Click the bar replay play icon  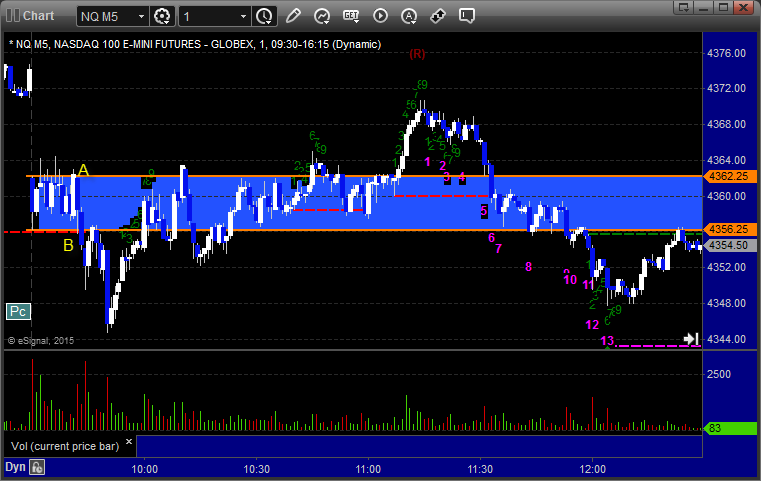coord(380,16)
